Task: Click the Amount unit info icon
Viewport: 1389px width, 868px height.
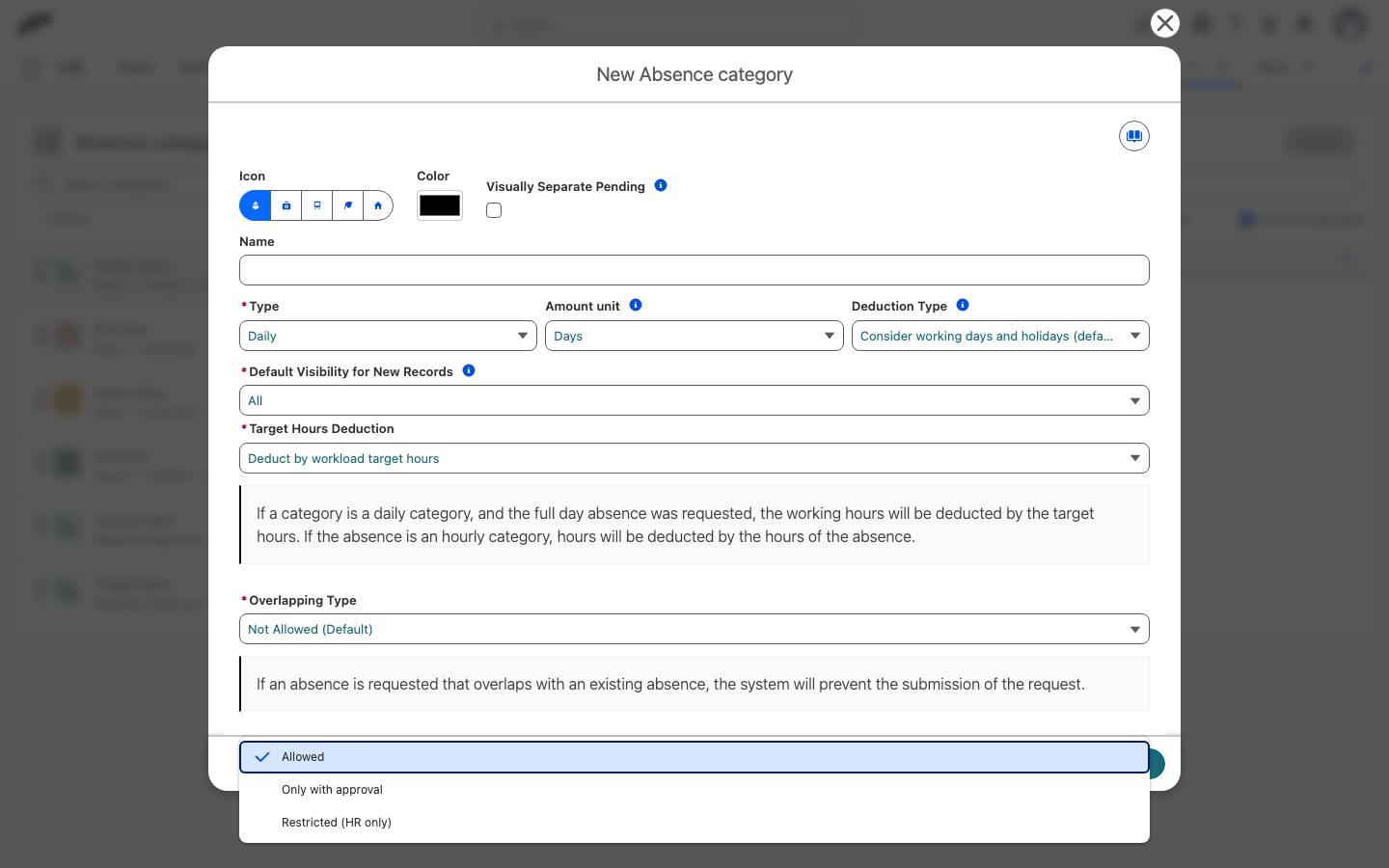Action: point(636,305)
